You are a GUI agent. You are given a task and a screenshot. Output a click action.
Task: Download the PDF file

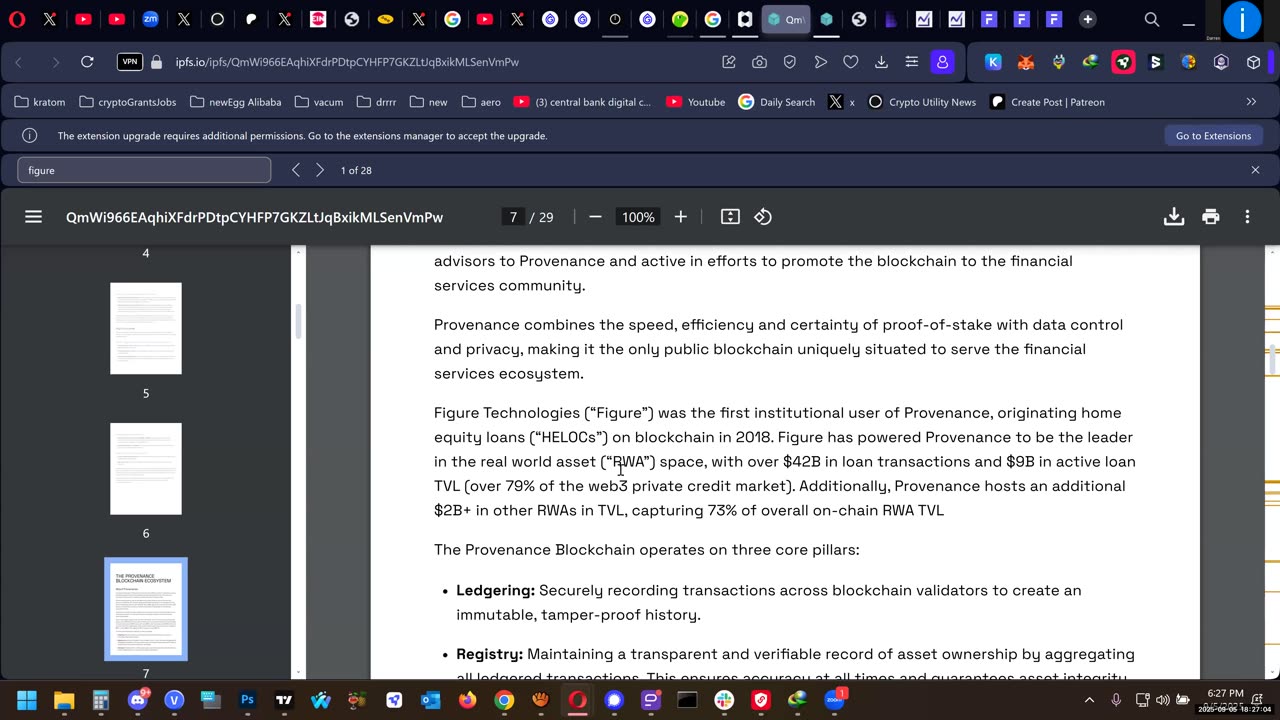click(1174, 217)
